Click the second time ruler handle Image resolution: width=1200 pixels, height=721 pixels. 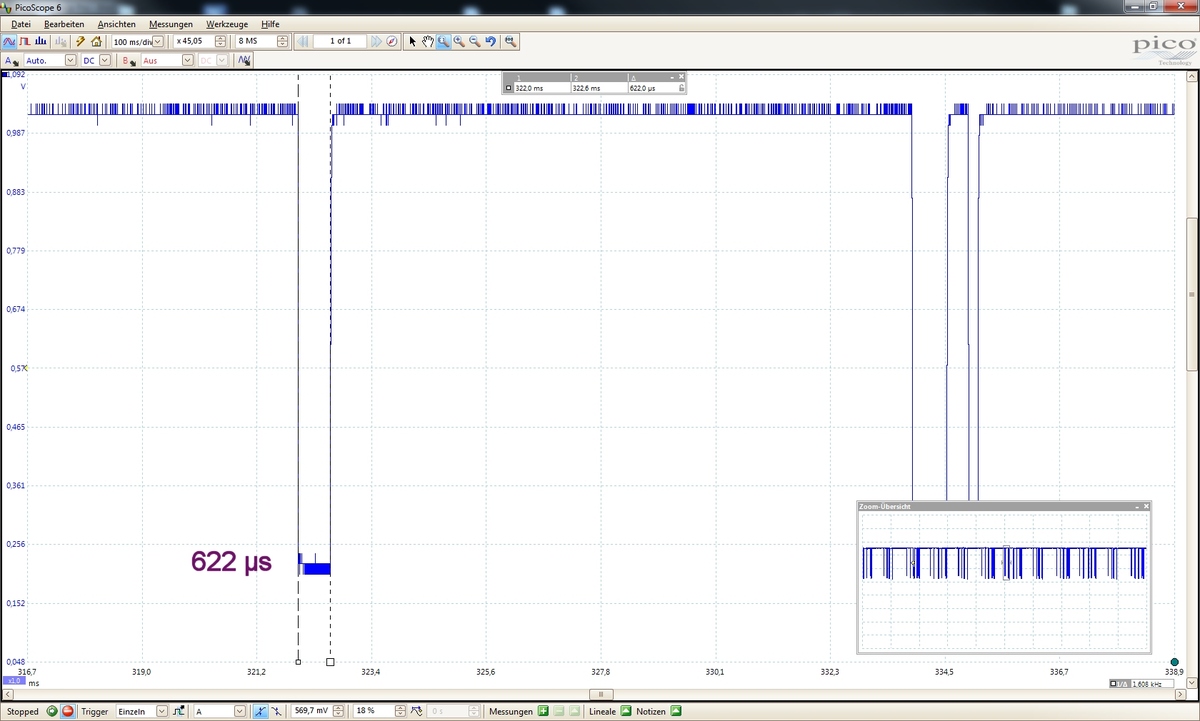[x=330, y=661]
